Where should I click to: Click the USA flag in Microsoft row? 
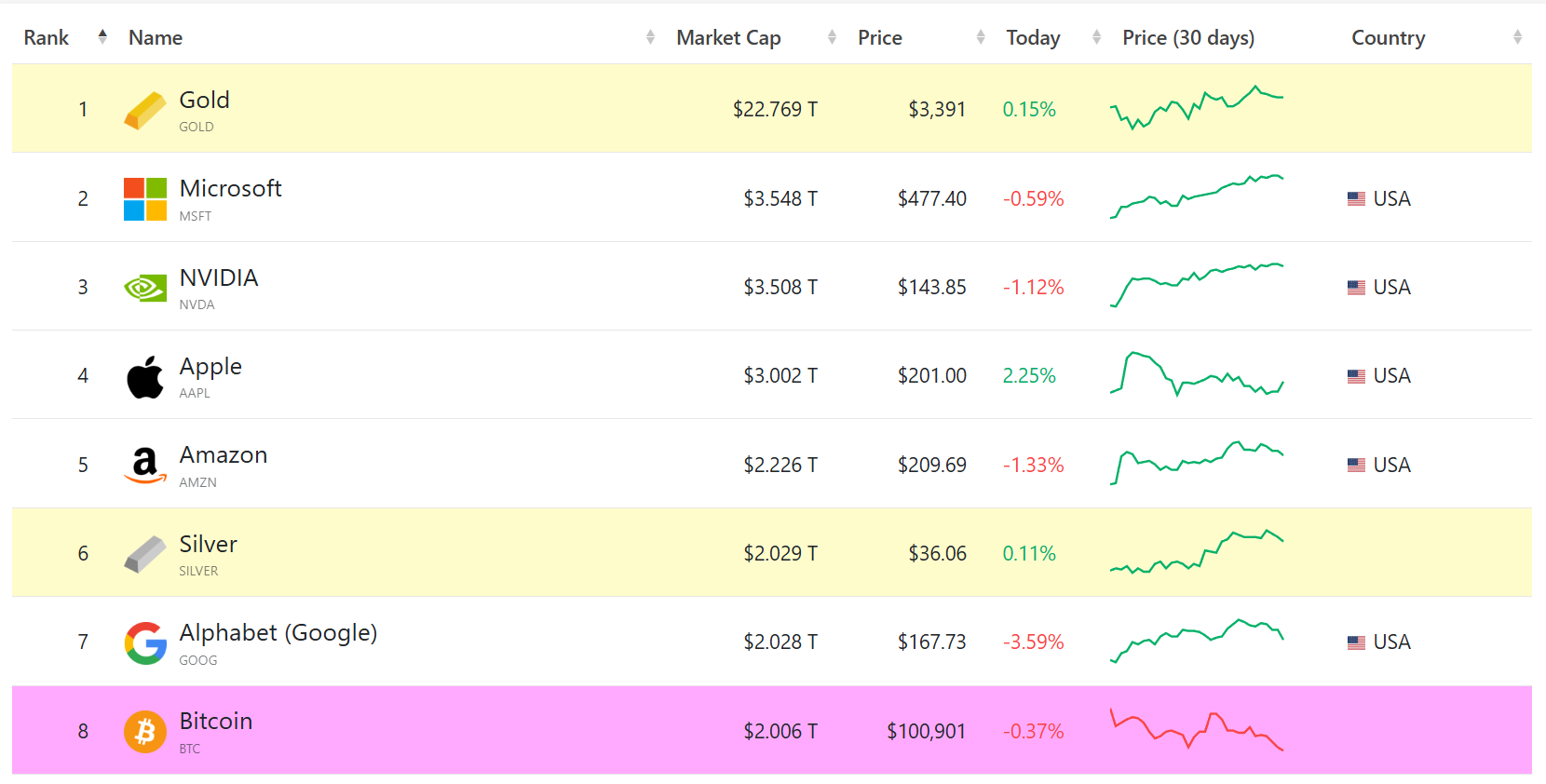1356,198
